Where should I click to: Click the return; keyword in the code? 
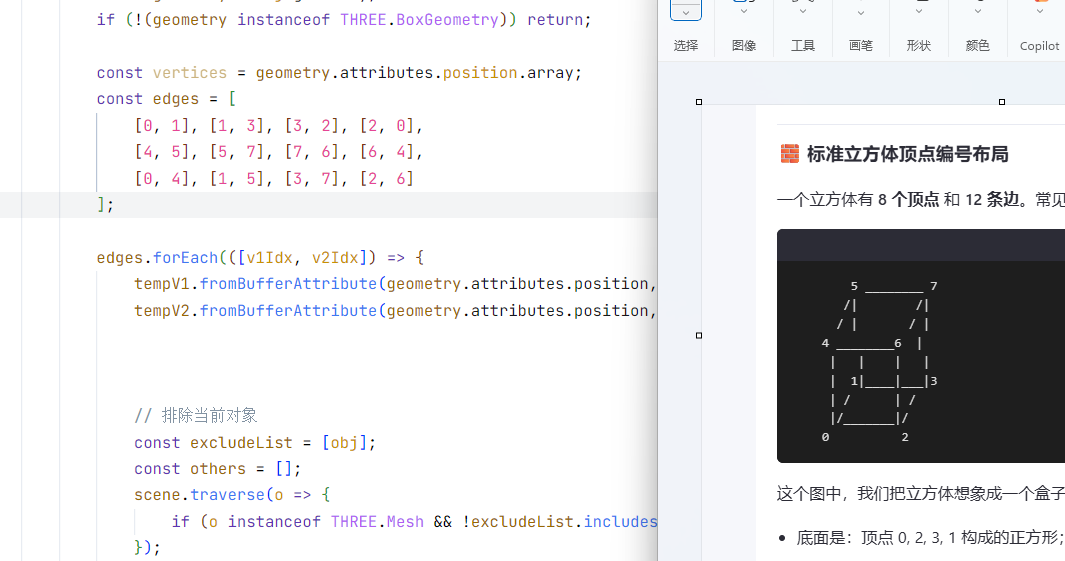pyautogui.click(x=559, y=20)
